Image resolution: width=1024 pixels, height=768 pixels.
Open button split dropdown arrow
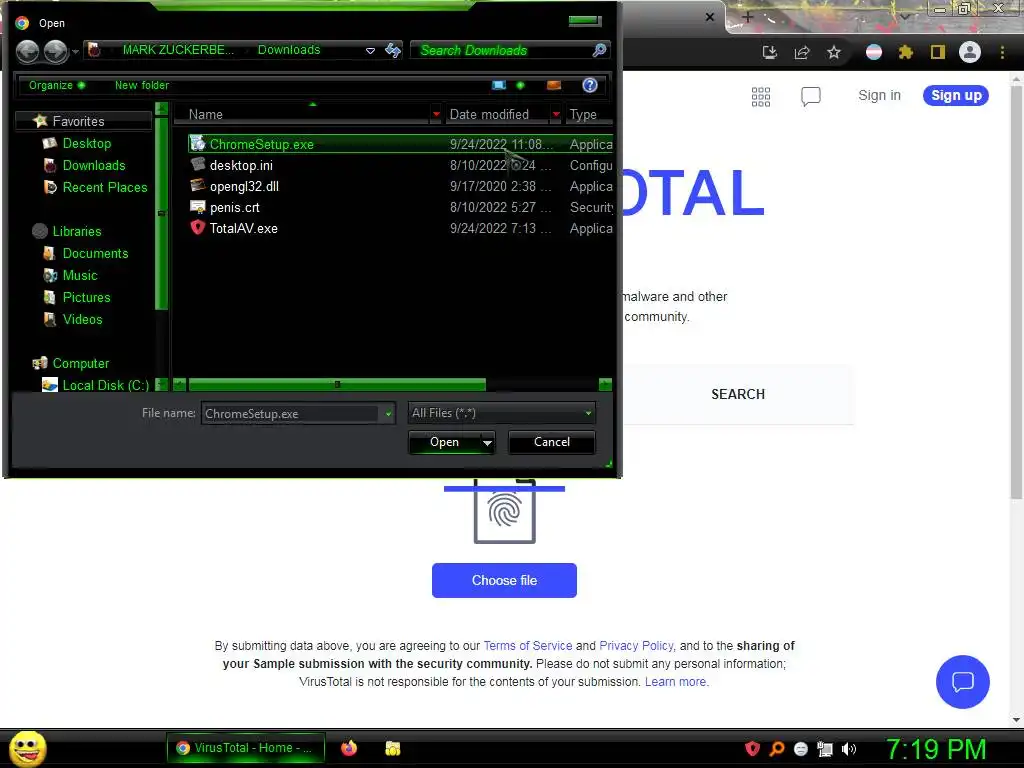[x=487, y=442]
